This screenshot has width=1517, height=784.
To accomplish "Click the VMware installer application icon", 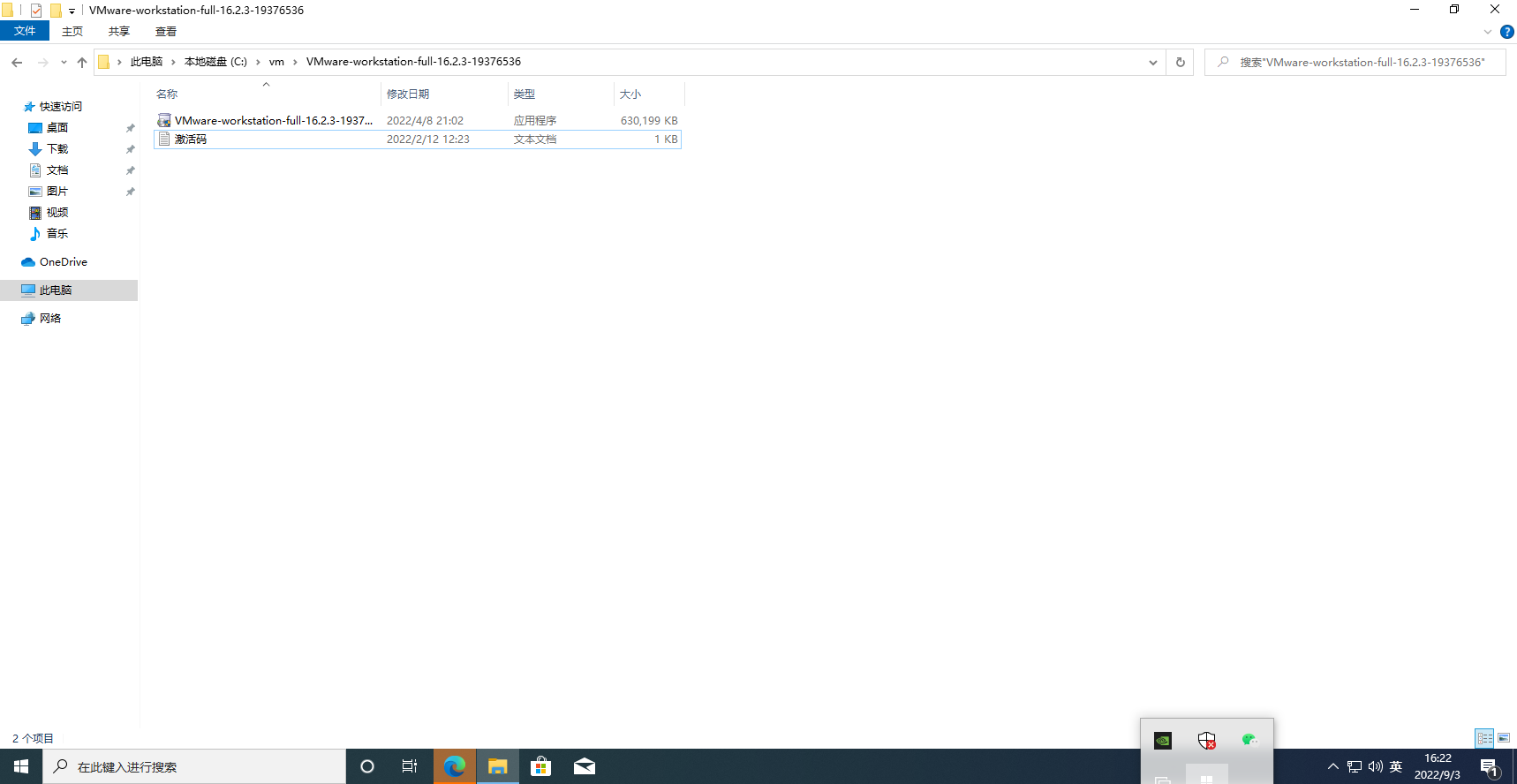I will [163, 120].
